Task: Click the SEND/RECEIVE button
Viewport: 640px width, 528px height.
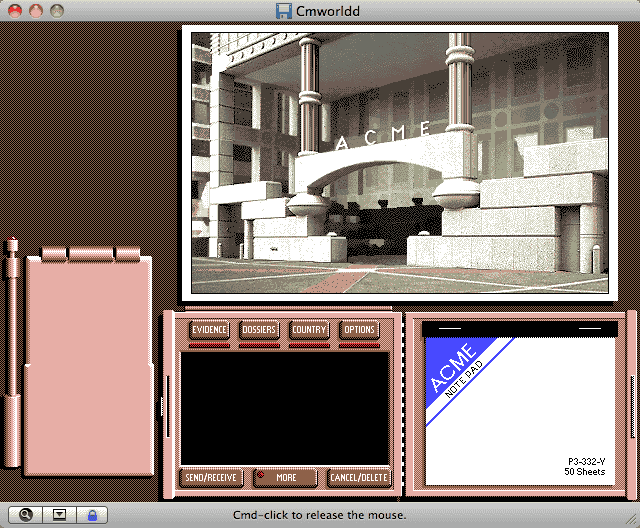Action: [x=211, y=477]
